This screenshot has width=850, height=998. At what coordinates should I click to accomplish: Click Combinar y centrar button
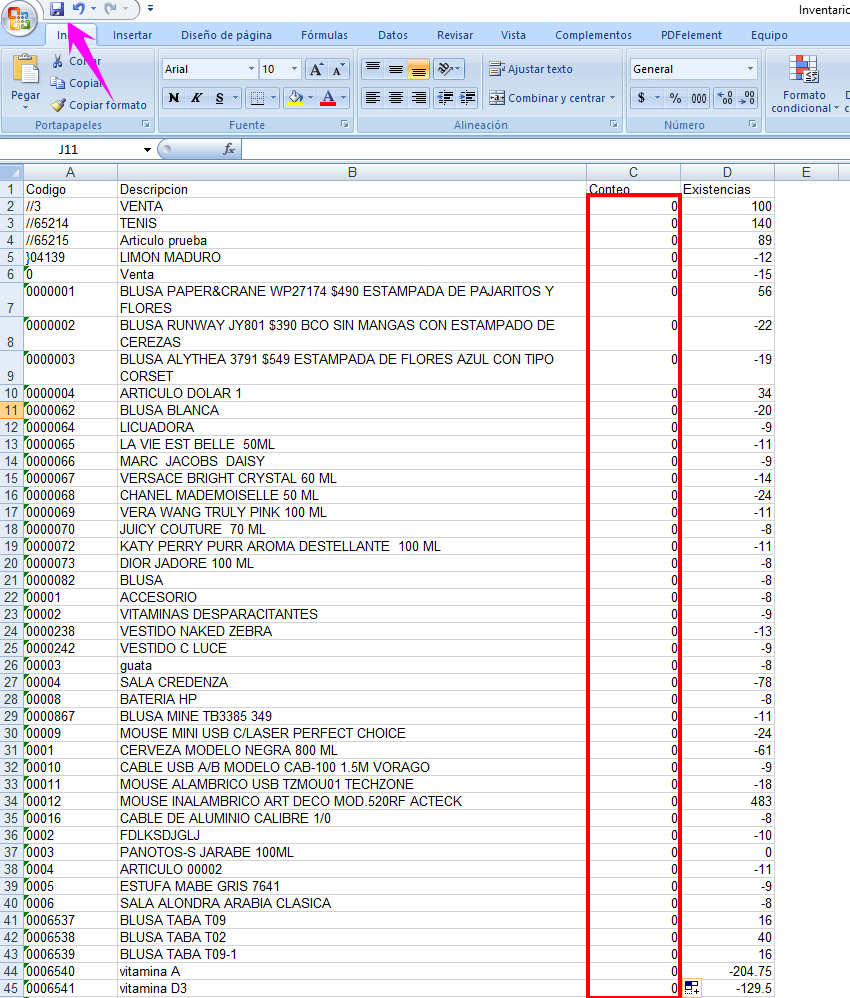click(548, 98)
